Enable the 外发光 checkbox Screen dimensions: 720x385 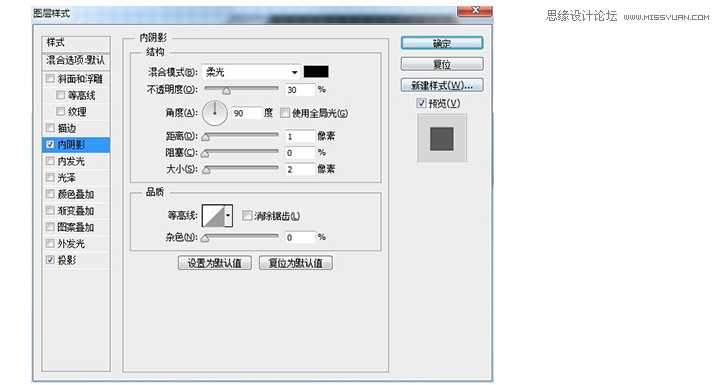[x=50, y=243]
